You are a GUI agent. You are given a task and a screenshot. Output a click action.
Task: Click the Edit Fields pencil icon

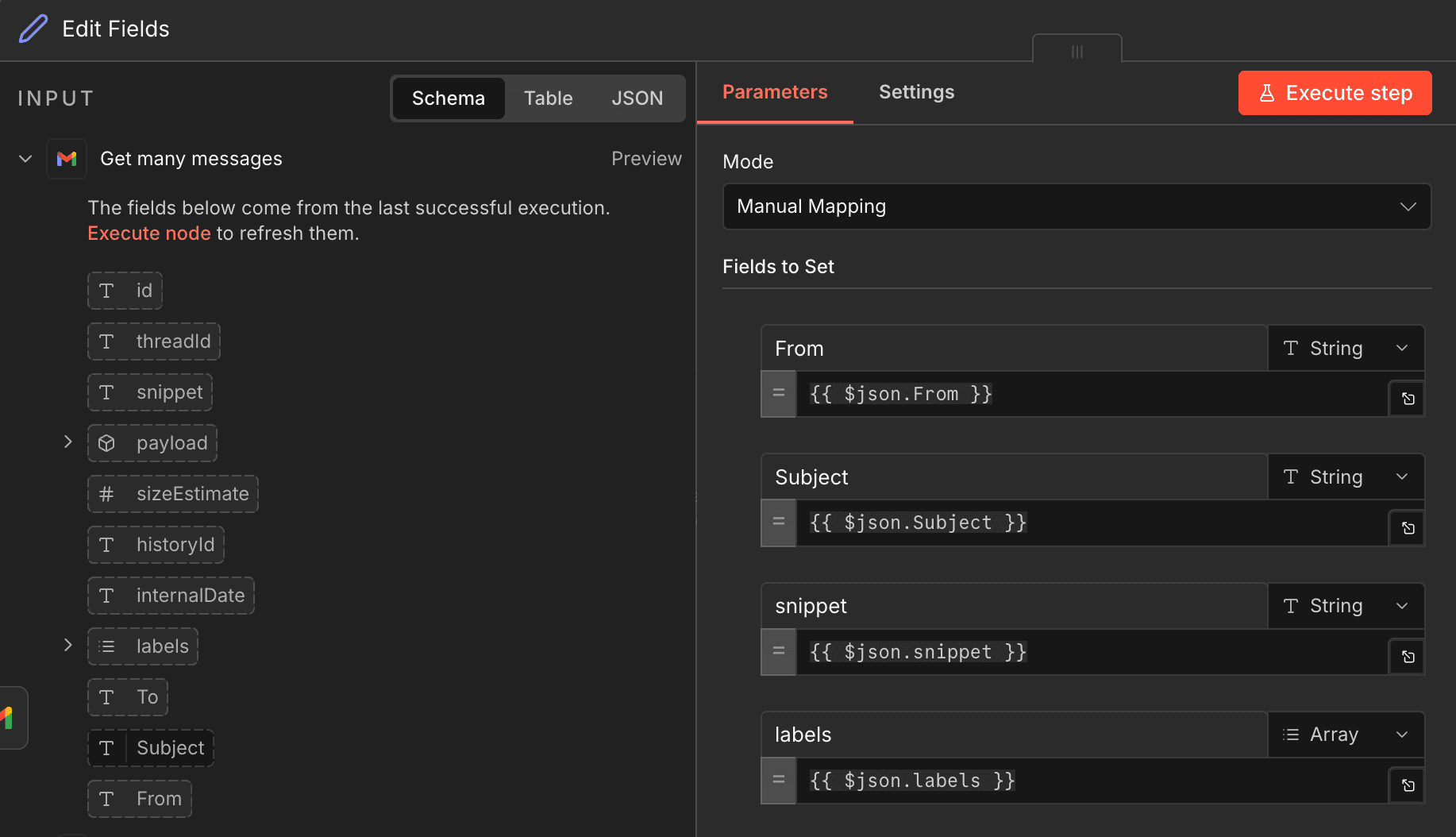coord(33,28)
